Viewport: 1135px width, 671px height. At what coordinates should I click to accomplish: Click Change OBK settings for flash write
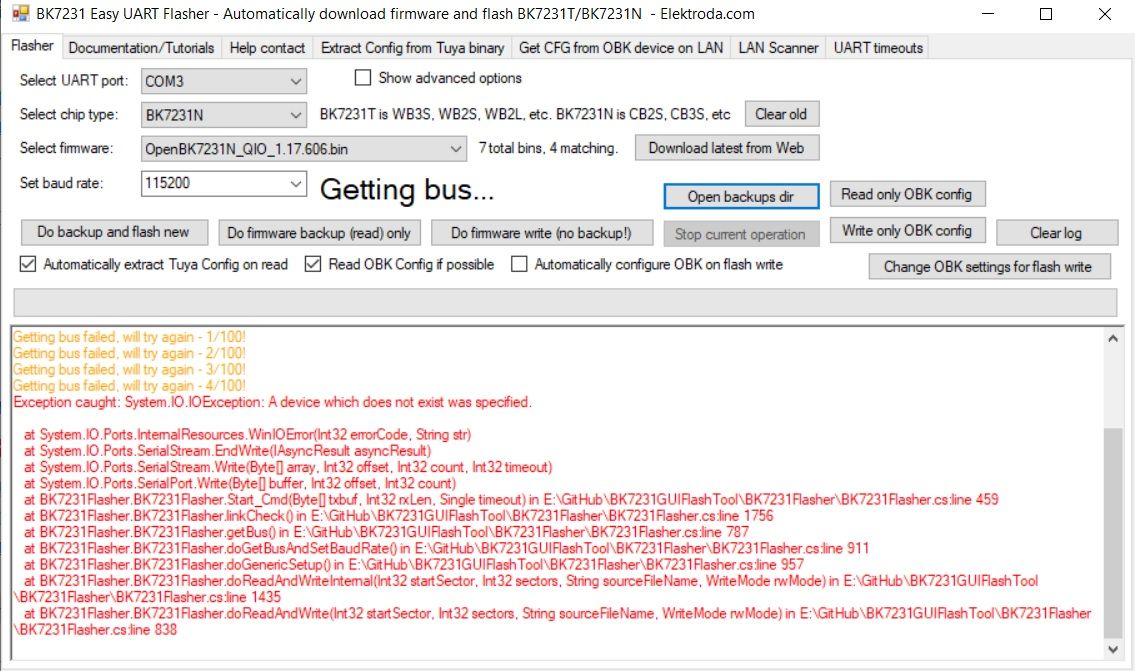[x=988, y=266]
